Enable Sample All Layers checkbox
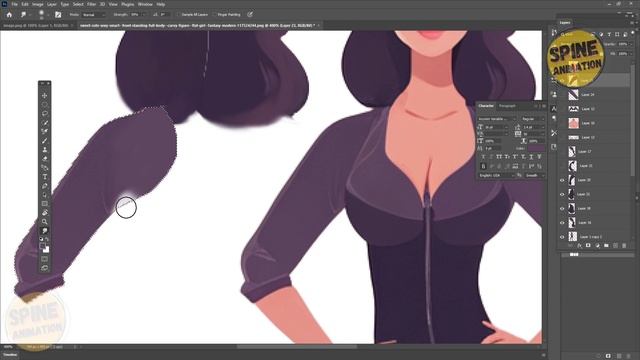This screenshot has width=640, height=360. tap(178, 15)
